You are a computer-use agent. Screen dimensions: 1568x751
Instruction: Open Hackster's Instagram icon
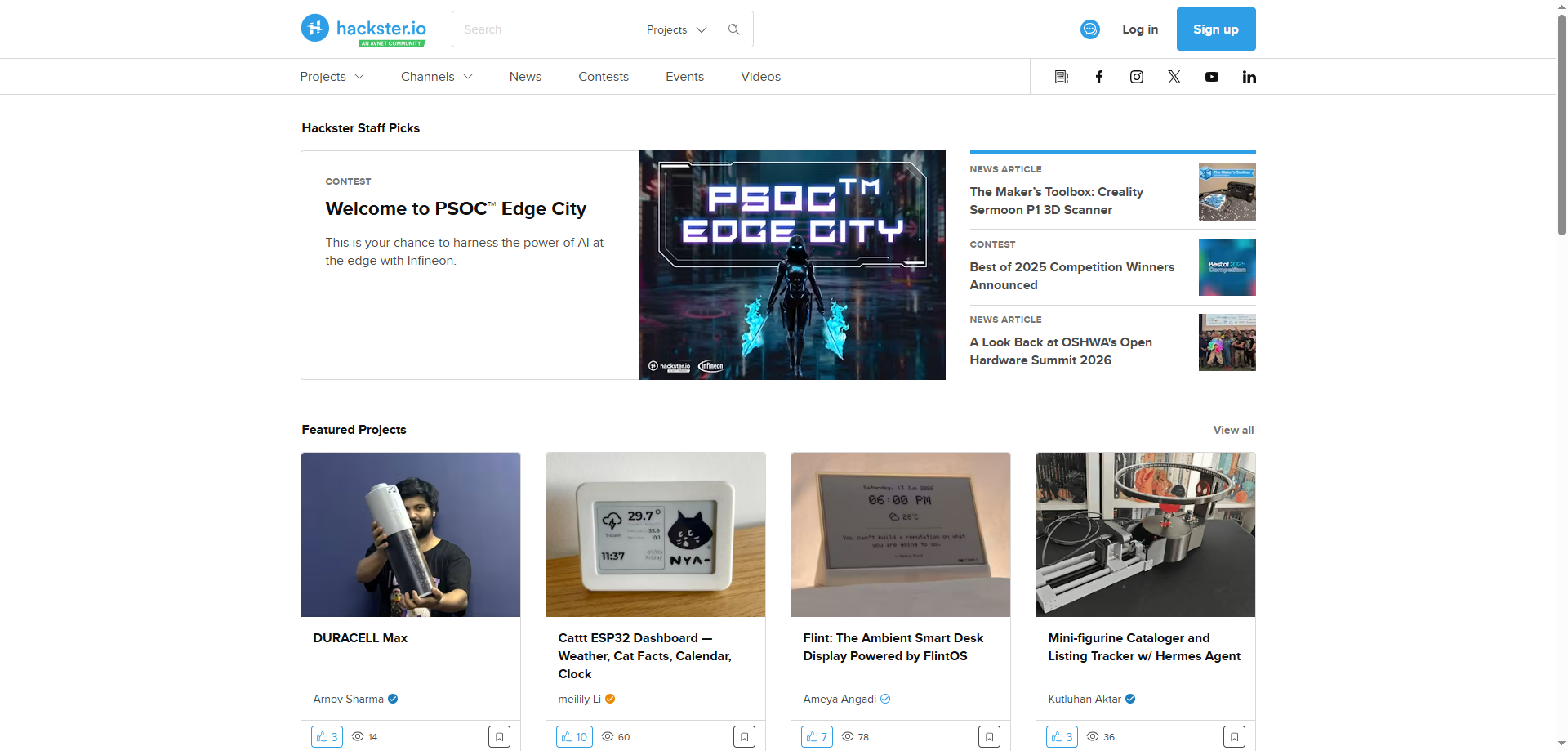pos(1137,77)
